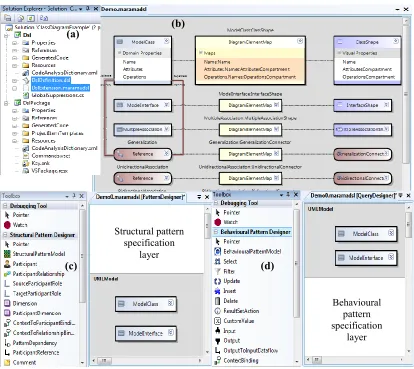
Task: Select the Dimension tool
Action: click(21, 303)
